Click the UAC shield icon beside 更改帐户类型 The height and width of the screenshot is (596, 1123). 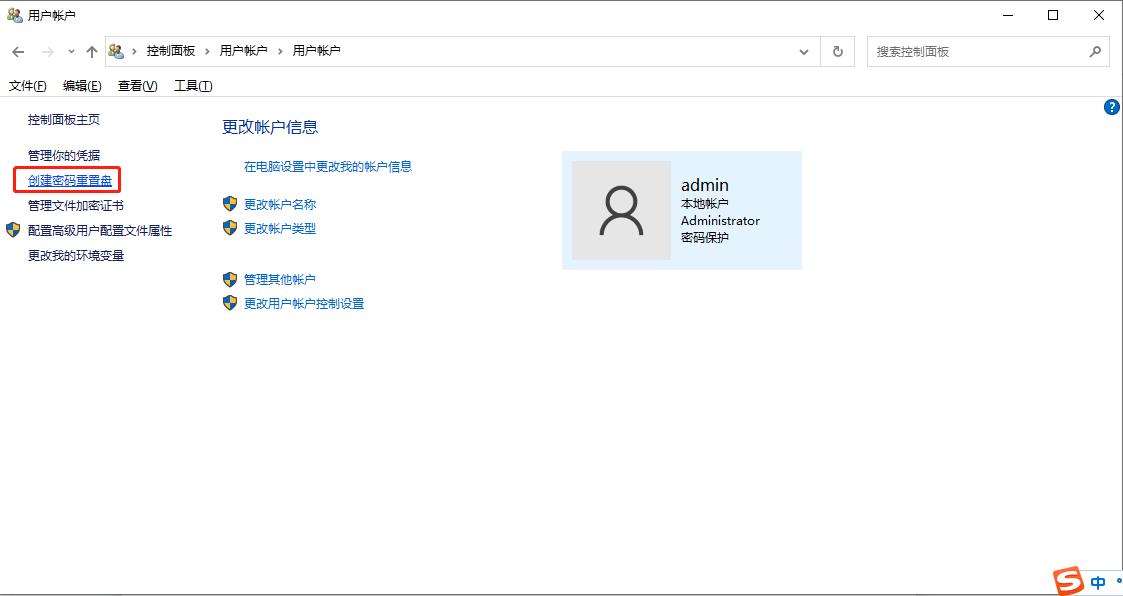pyautogui.click(x=229, y=227)
